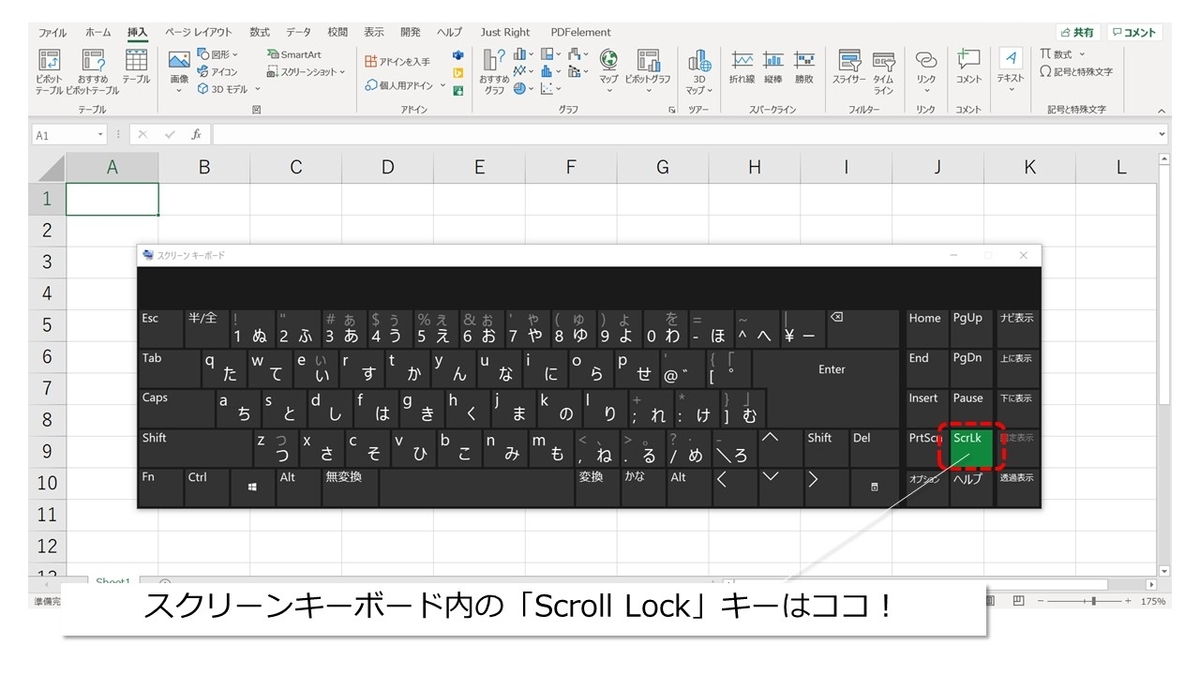Switch to the ホーム tab

[98, 32]
